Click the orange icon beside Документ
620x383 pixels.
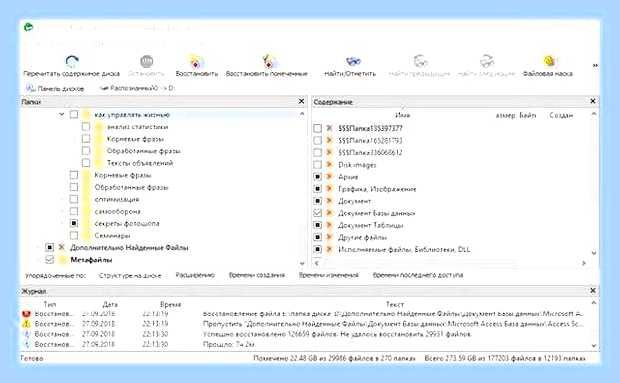coord(329,201)
